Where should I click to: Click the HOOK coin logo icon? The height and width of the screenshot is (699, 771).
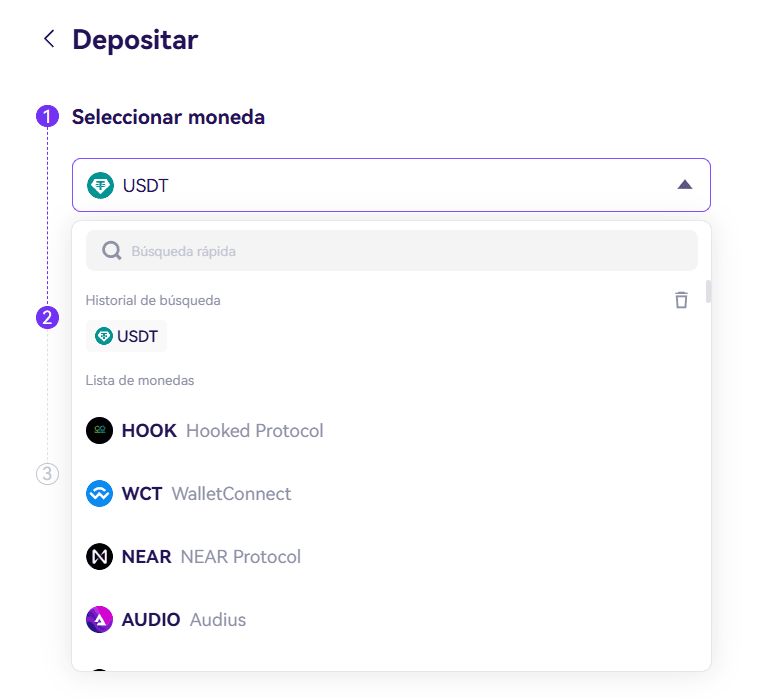pyautogui.click(x=99, y=431)
